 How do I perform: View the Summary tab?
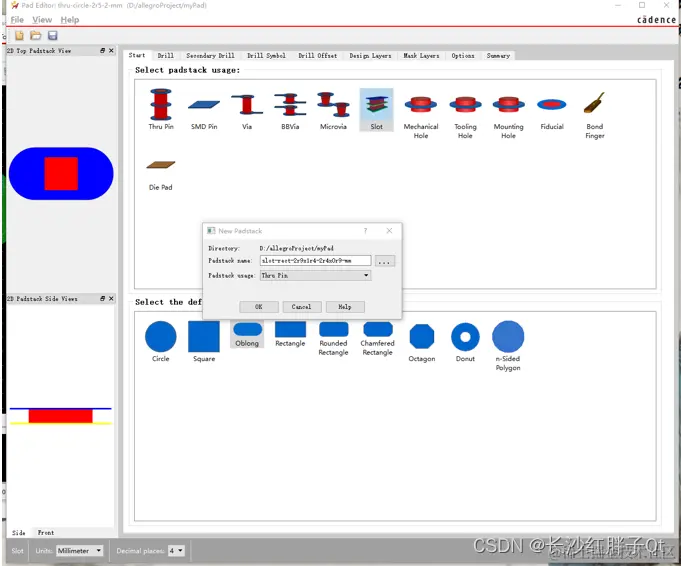(x=498, y=56)
